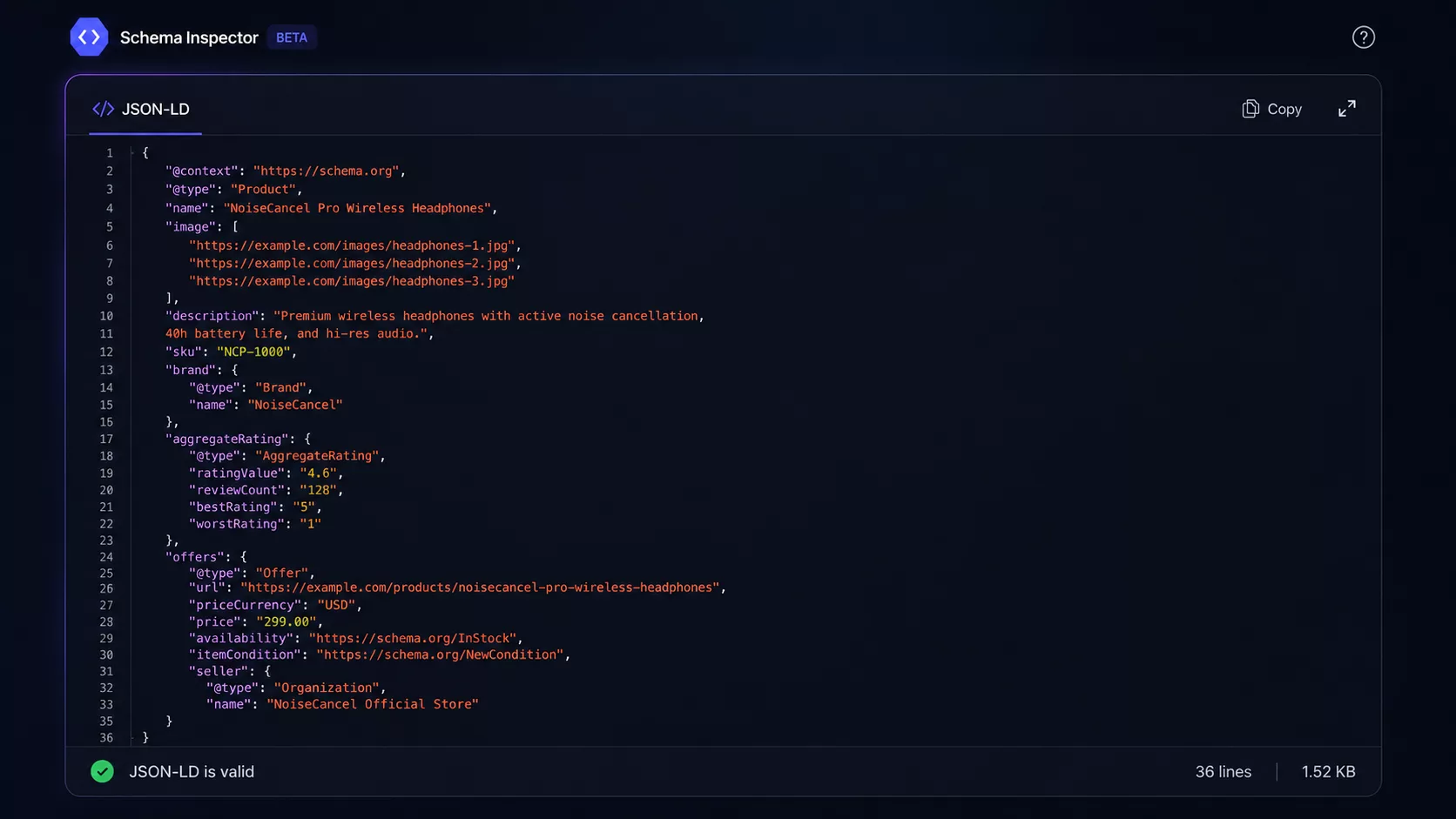Click the headphones-1.jpg image URL
This screenshot has height=819, width=1456.
point(352,245)
